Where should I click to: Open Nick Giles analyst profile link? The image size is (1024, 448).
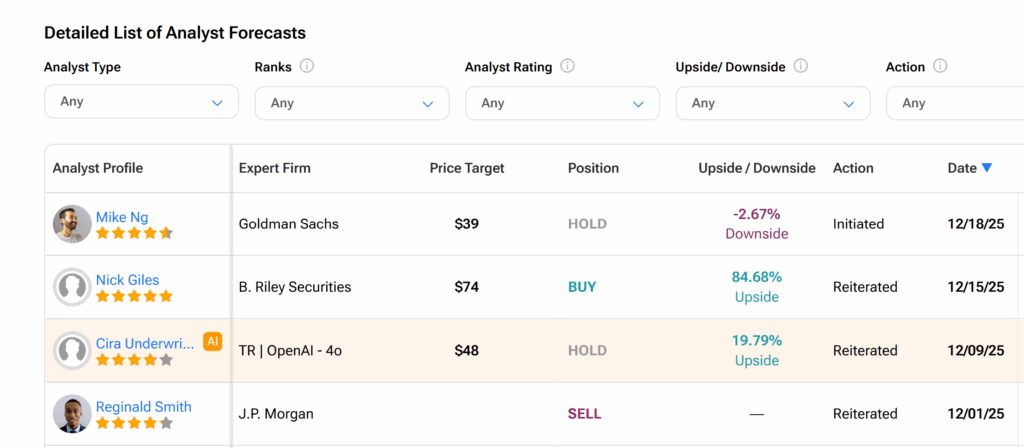click(127, 280)
